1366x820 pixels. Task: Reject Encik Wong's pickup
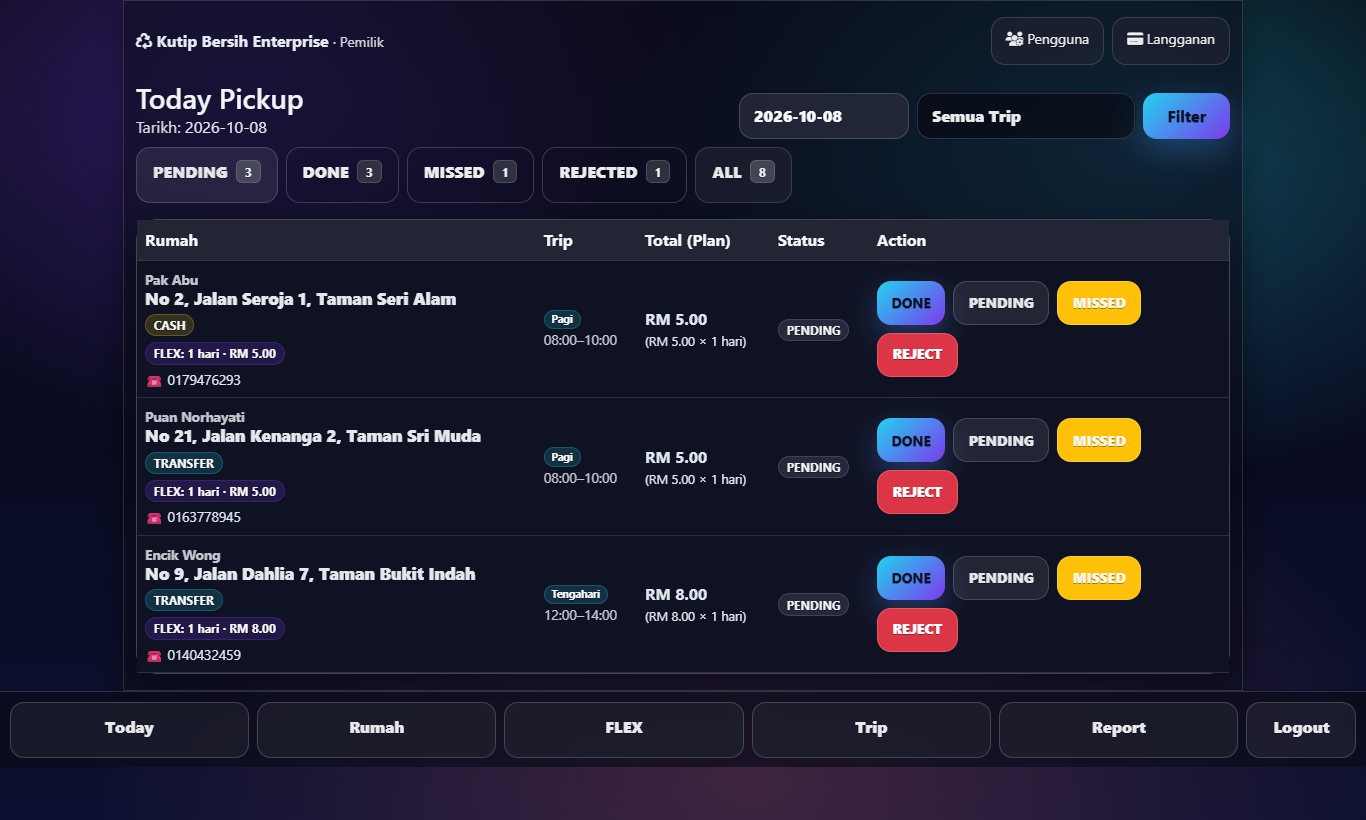(917, 630)
